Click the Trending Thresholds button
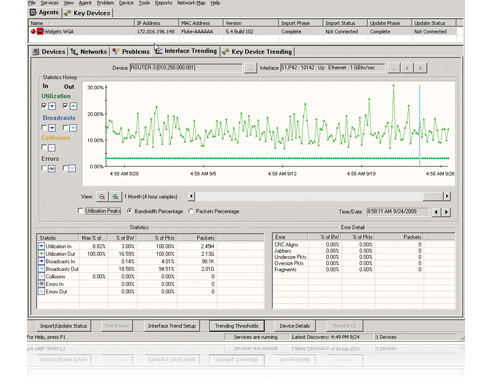This screenshot has height=385, width=488. [x=237, y=326]
